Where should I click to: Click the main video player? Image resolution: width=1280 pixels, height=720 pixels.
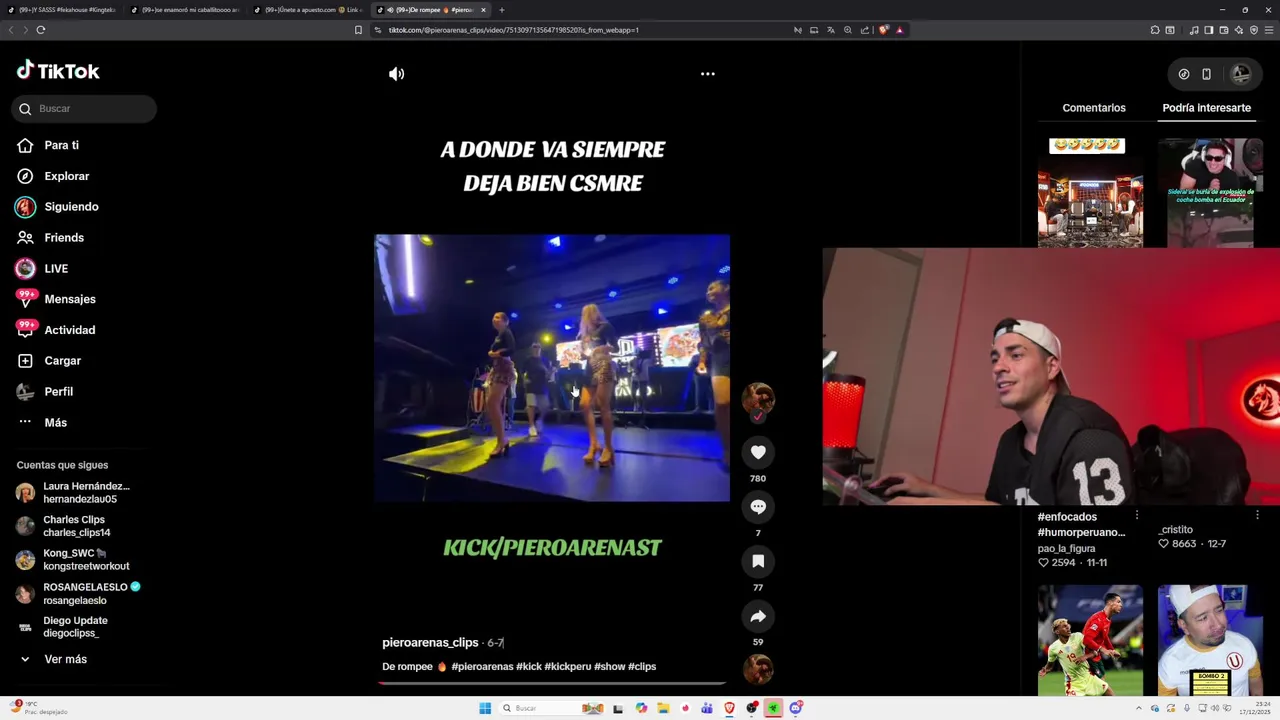coord(552,368)
